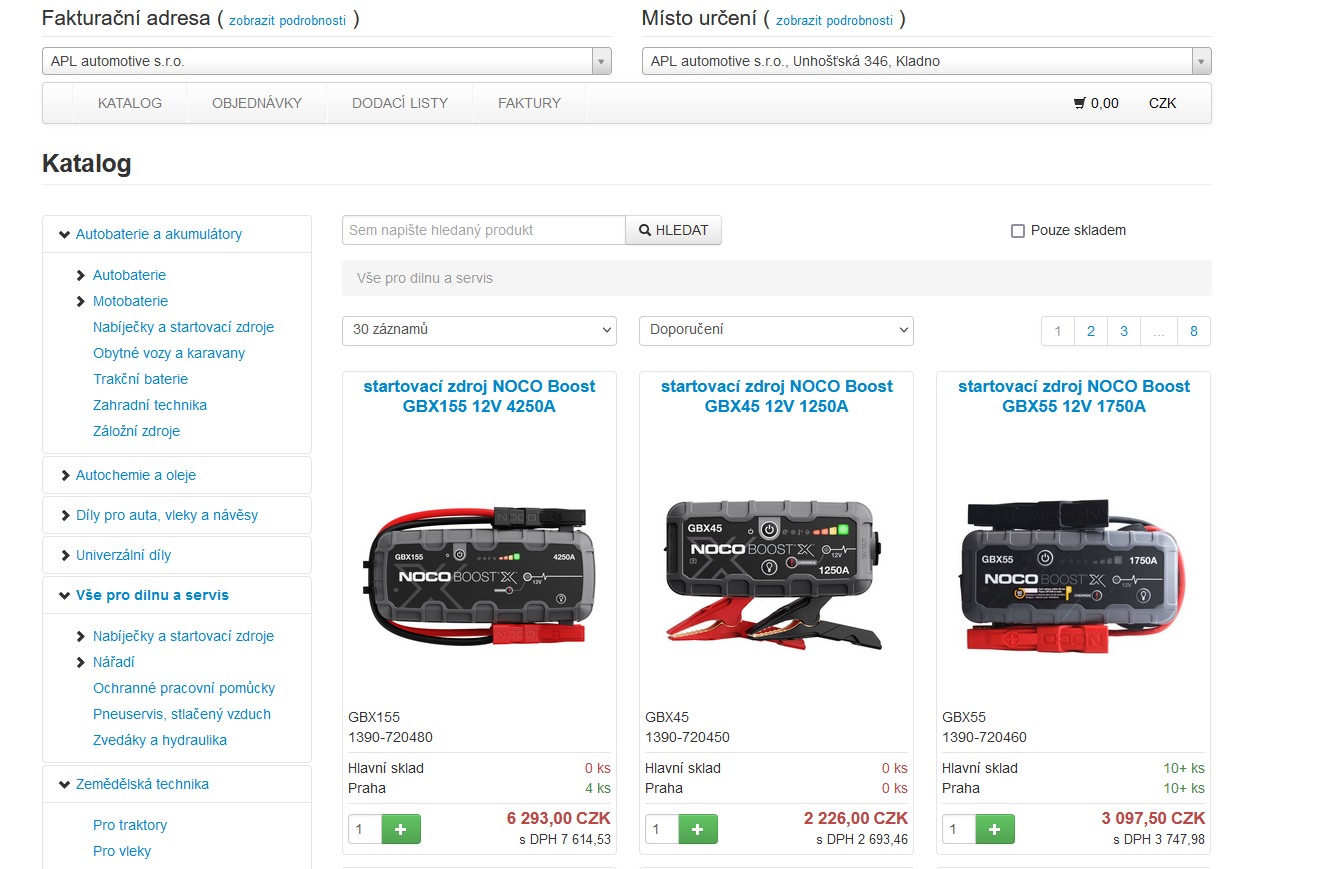Open the Pro traktory category

(x=130, y=825)
